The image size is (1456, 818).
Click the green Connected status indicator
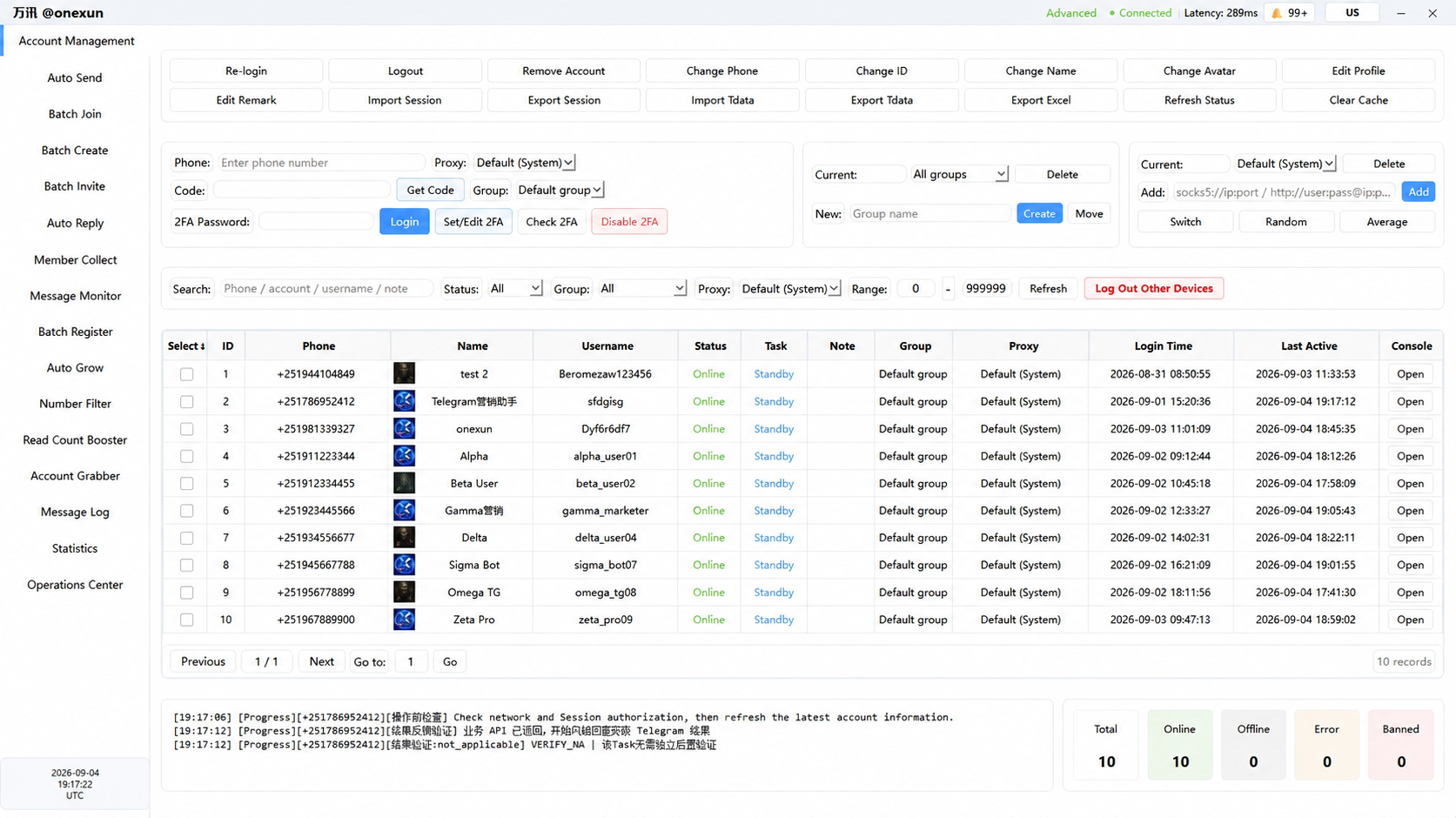pos(1140,13)
